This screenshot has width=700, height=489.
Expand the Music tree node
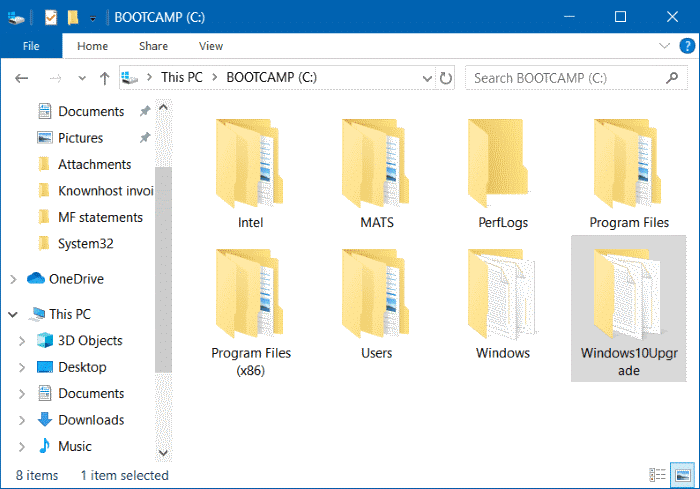pyautogui.click(x=22, y=447)
